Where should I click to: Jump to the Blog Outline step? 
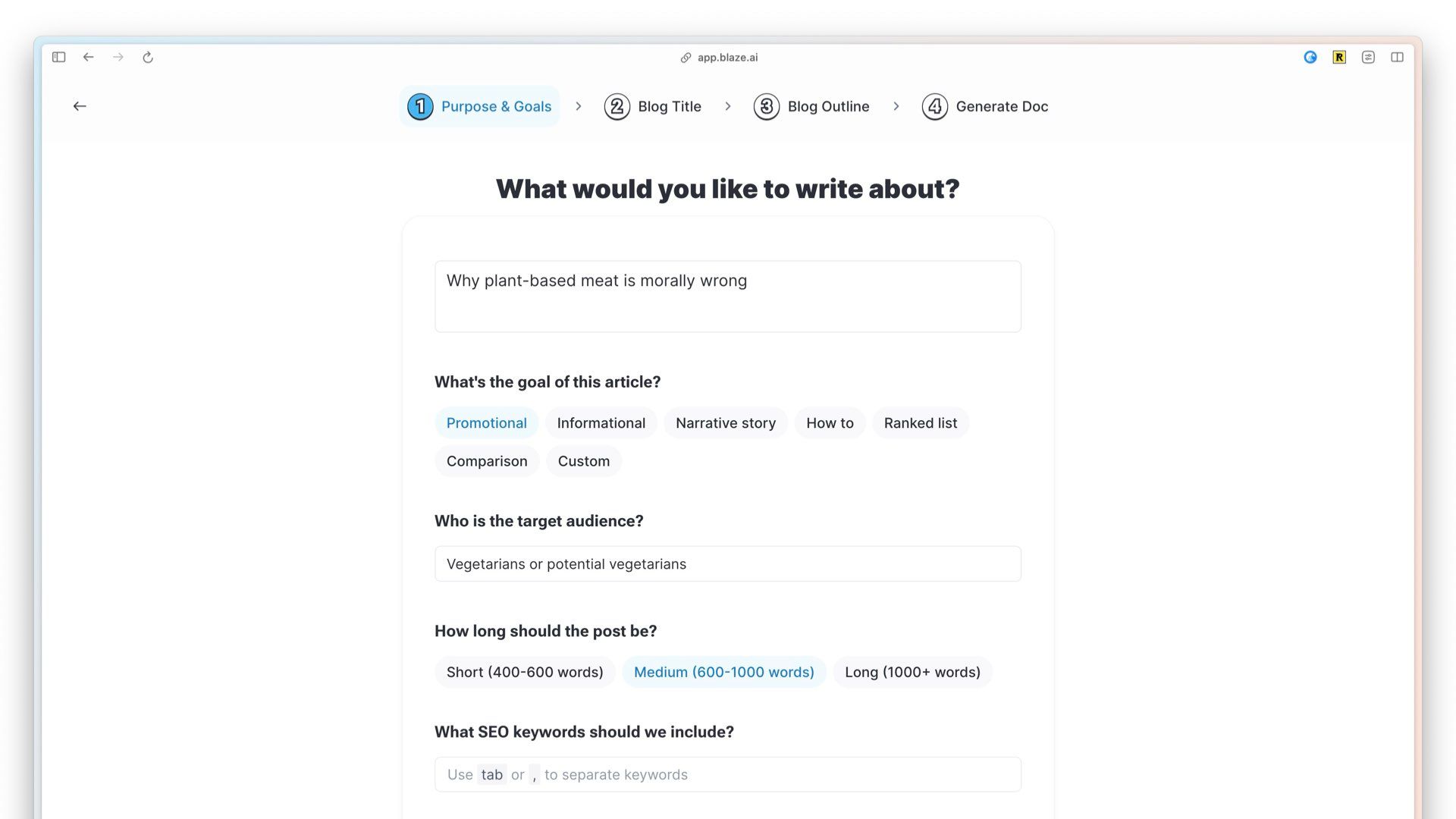[811, 106]
